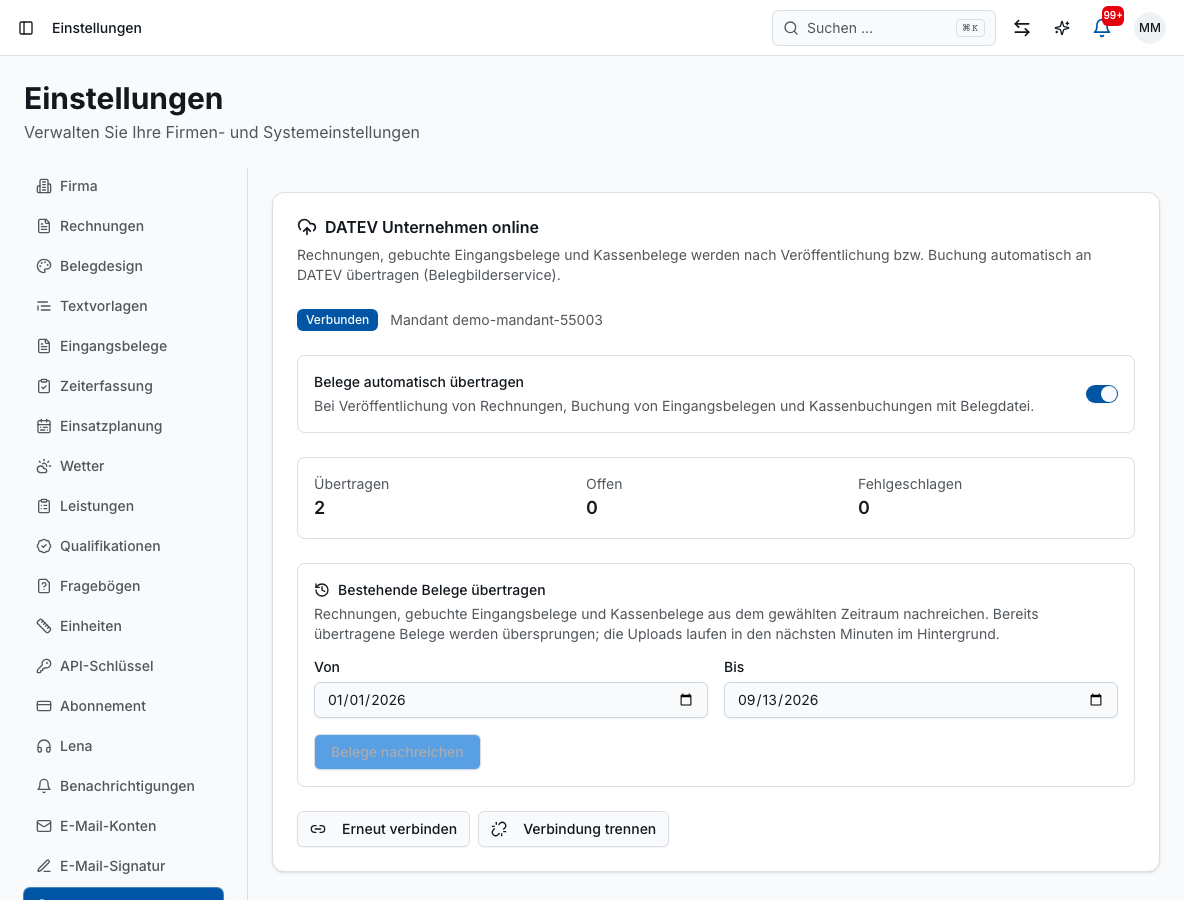This screenshot has height=900, width=1184.
Task: Click the Fragebögen question file icon
Action: pos(44,586)
